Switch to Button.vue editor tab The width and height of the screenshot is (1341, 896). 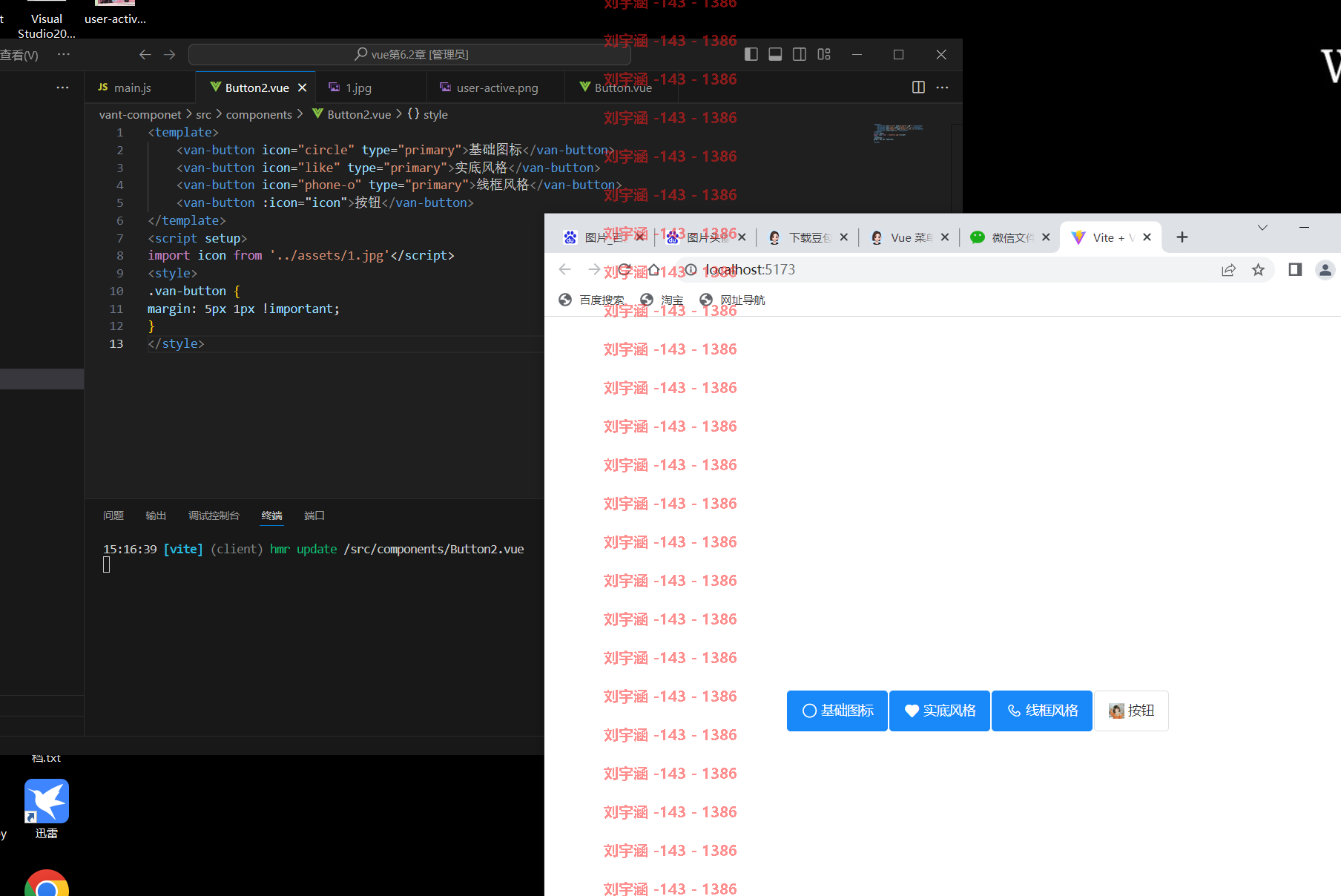pyautogui.click(x=623, y=88)
